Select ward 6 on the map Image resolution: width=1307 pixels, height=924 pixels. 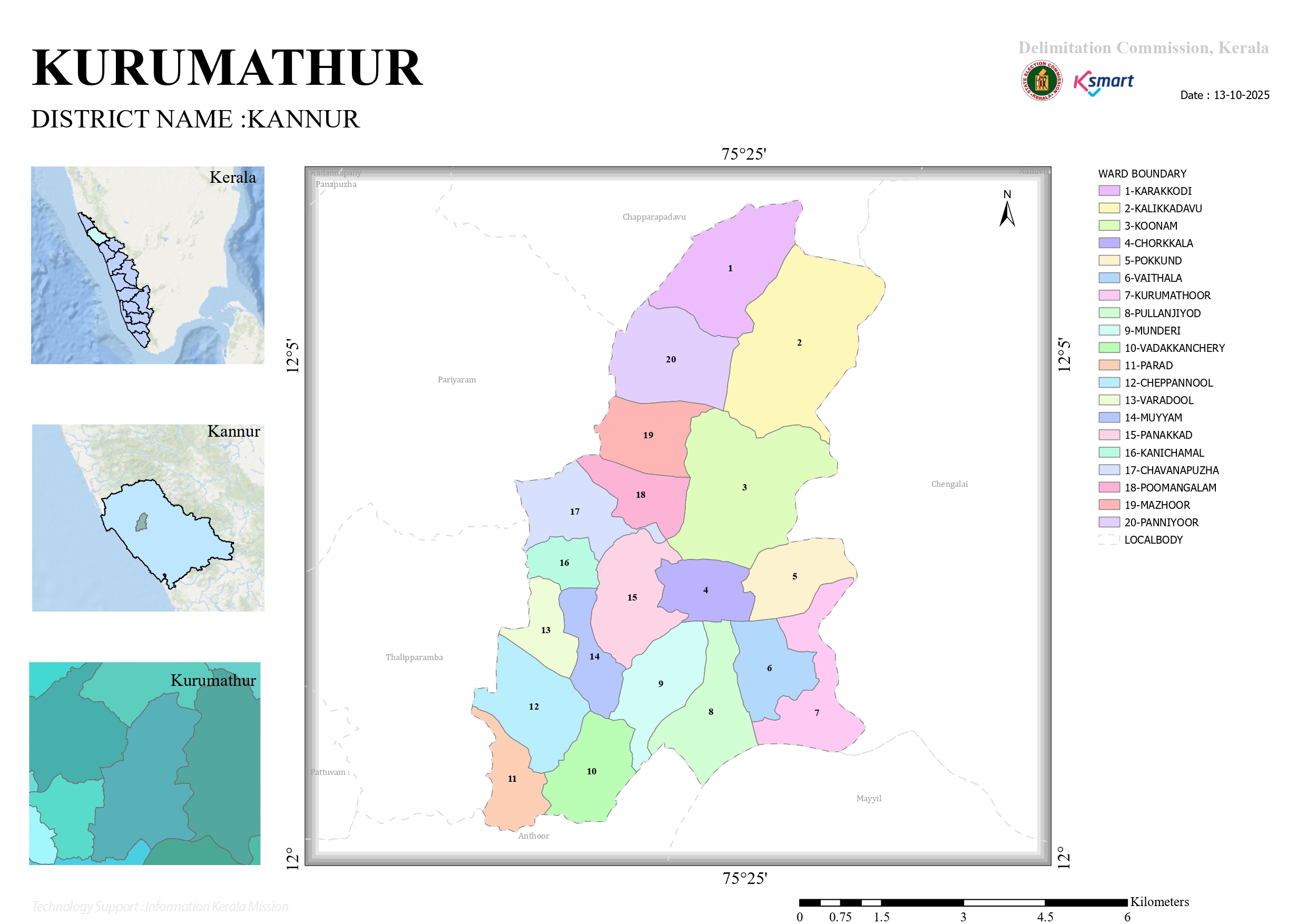click(769, 669)
